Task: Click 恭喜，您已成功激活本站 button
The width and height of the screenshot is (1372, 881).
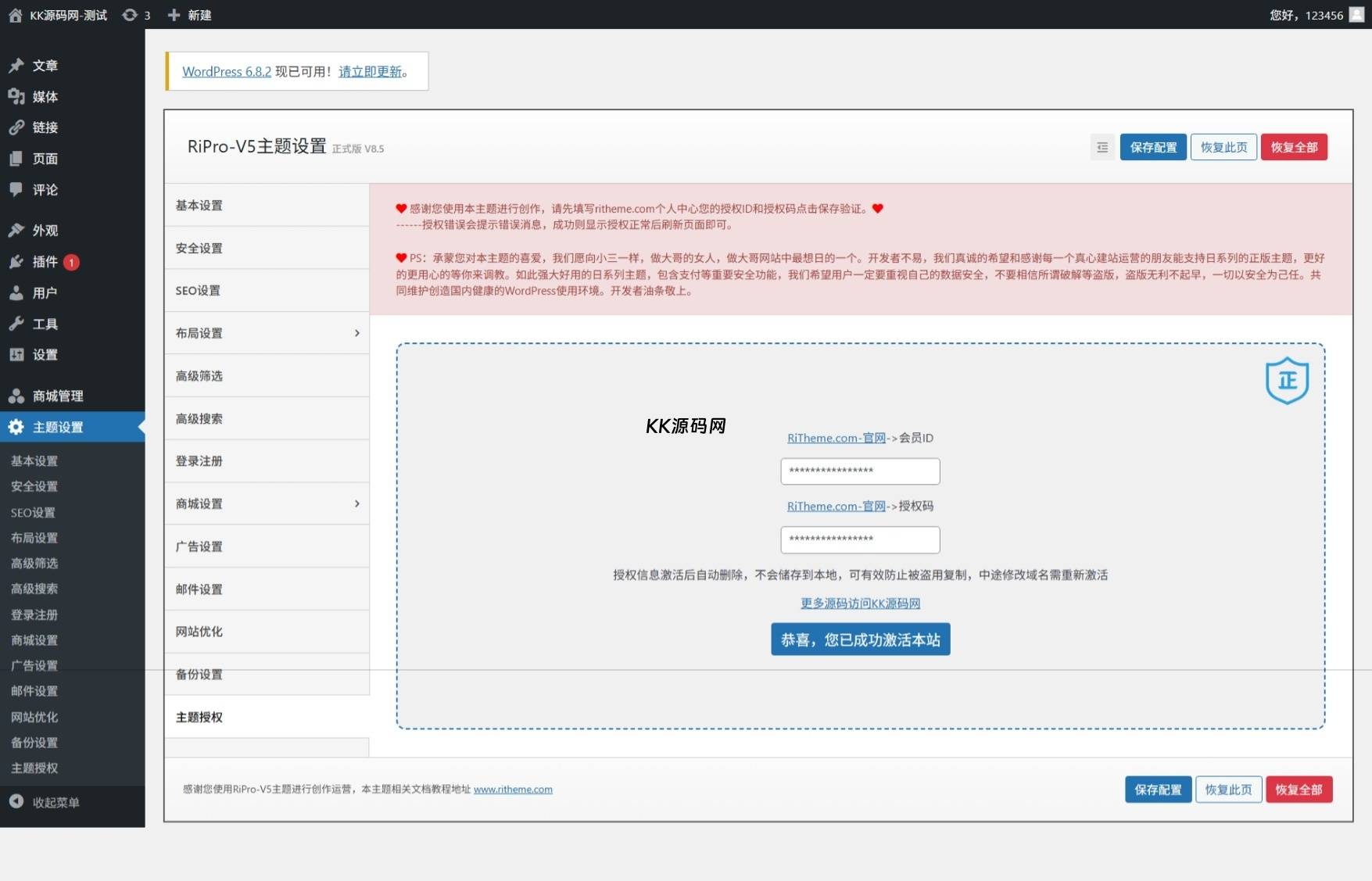Action: 860,639
